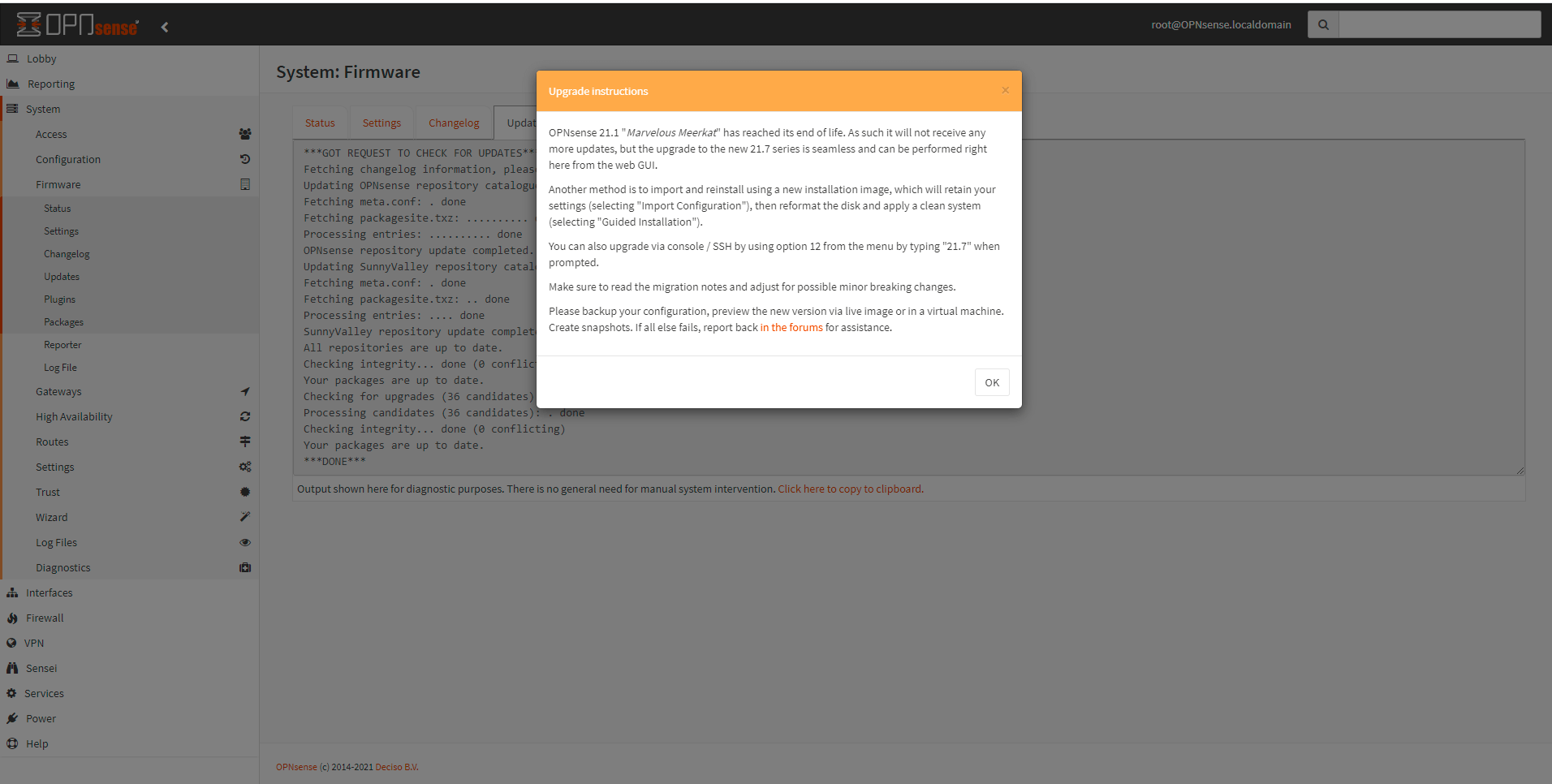Click the search input field

click(1439, 24)
